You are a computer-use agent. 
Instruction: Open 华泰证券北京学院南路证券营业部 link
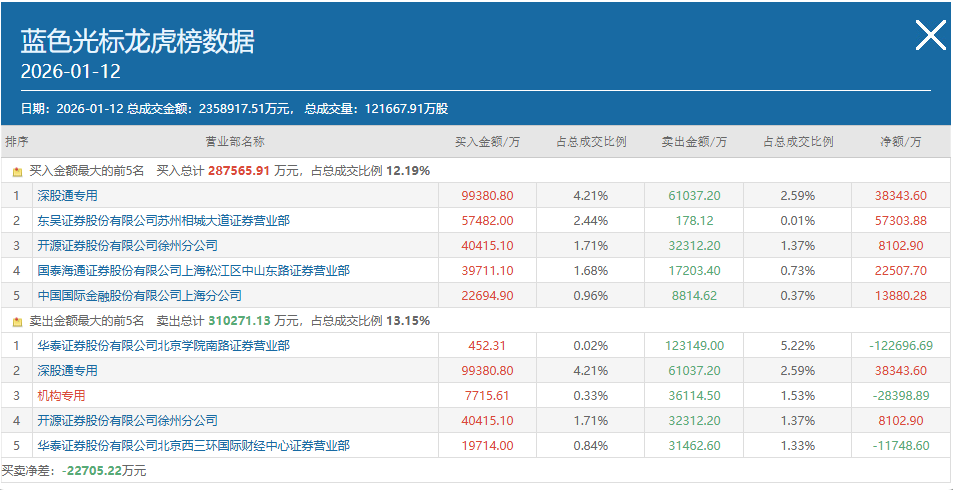(163, 345)
